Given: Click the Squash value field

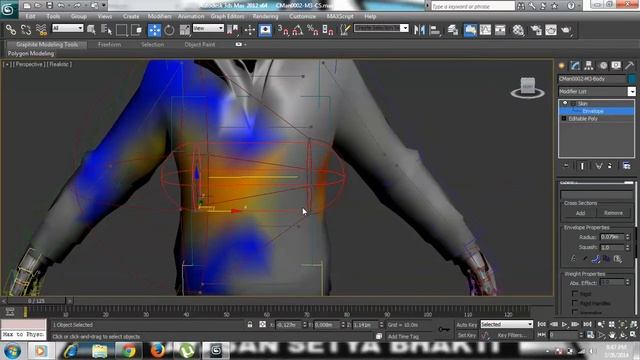Looking at the screenshot, I should (612, 247).
